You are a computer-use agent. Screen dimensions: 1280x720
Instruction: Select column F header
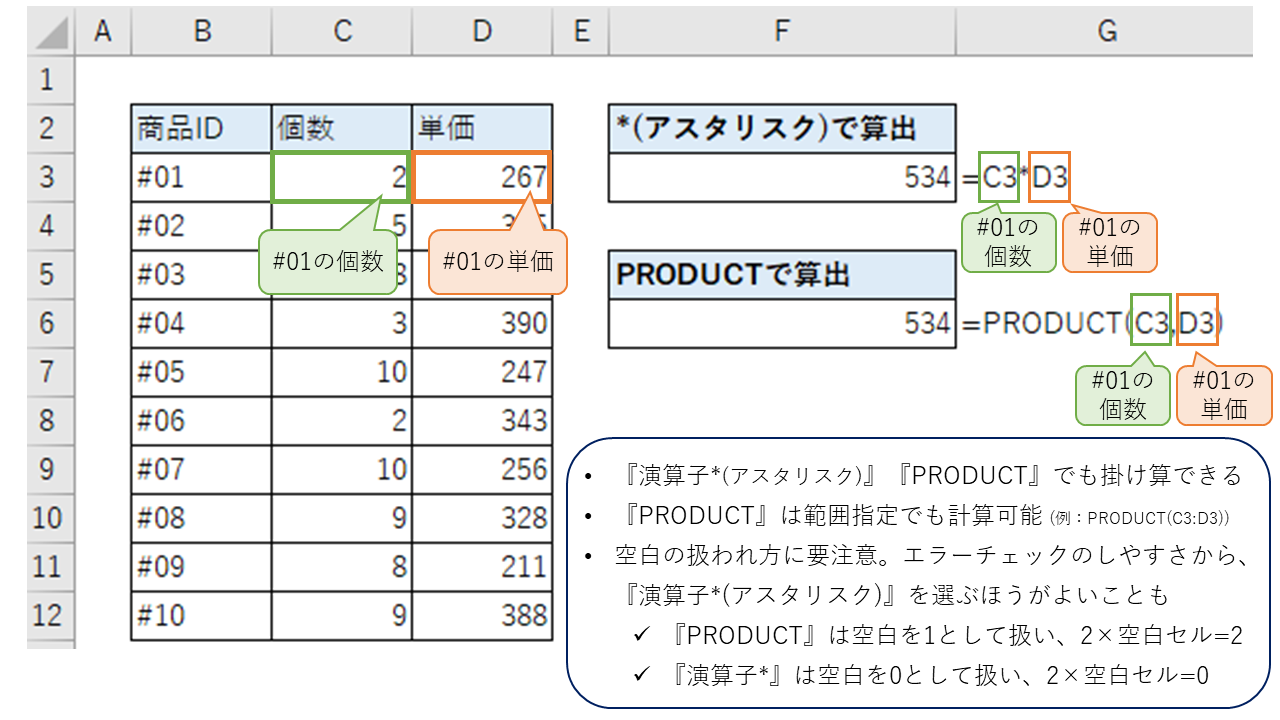pyautogui.click(x=782, y=31)
